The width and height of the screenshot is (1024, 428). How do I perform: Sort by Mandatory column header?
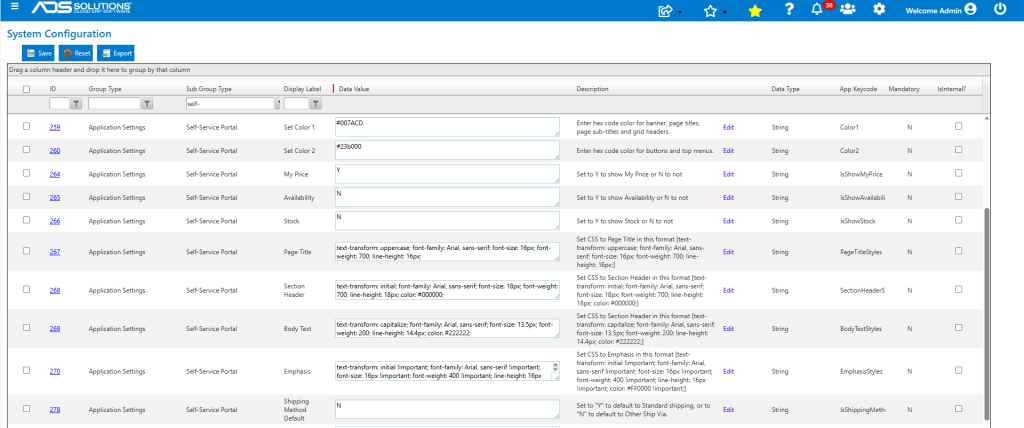[904, 89]
